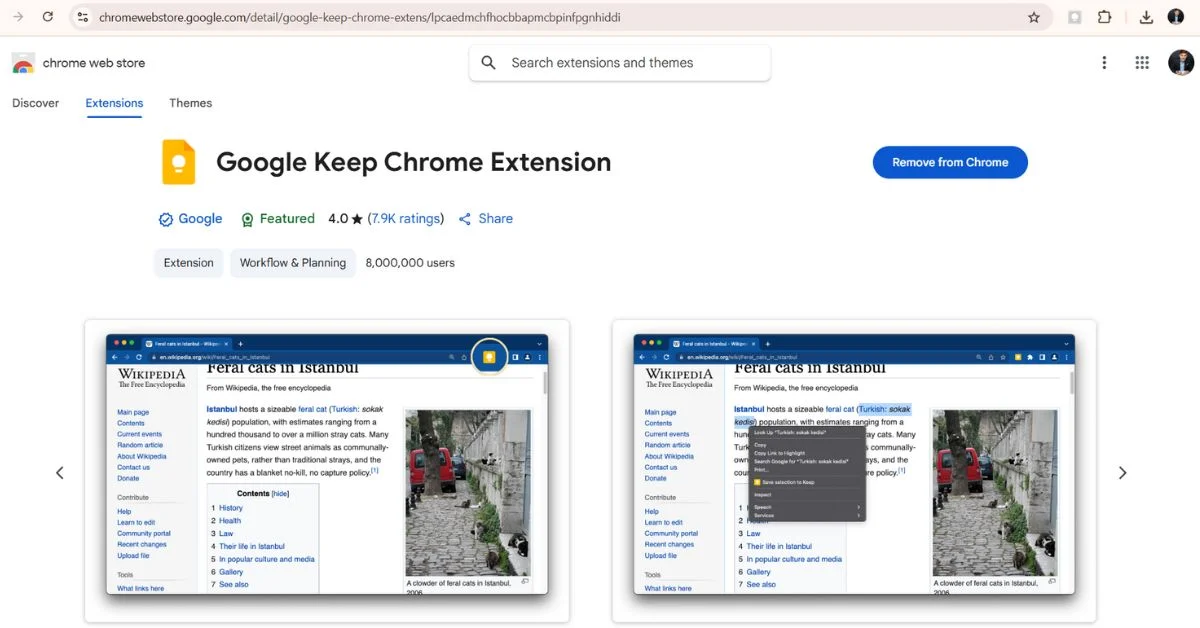This screenshot has width=1200, height=628.
Task: Click the verified Google publisher badge
Action: (166, 219)
